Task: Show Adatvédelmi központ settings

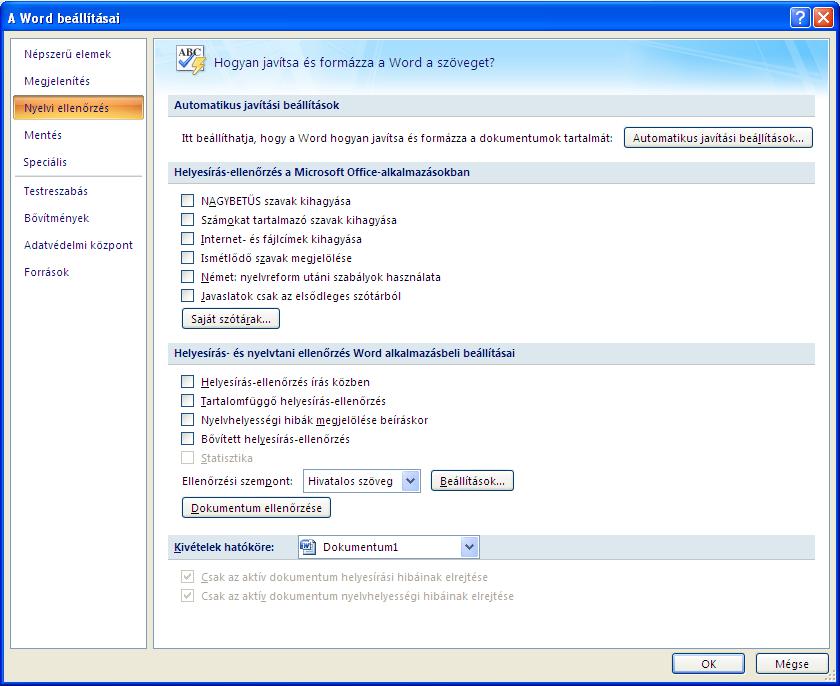Action: point(78,245)
